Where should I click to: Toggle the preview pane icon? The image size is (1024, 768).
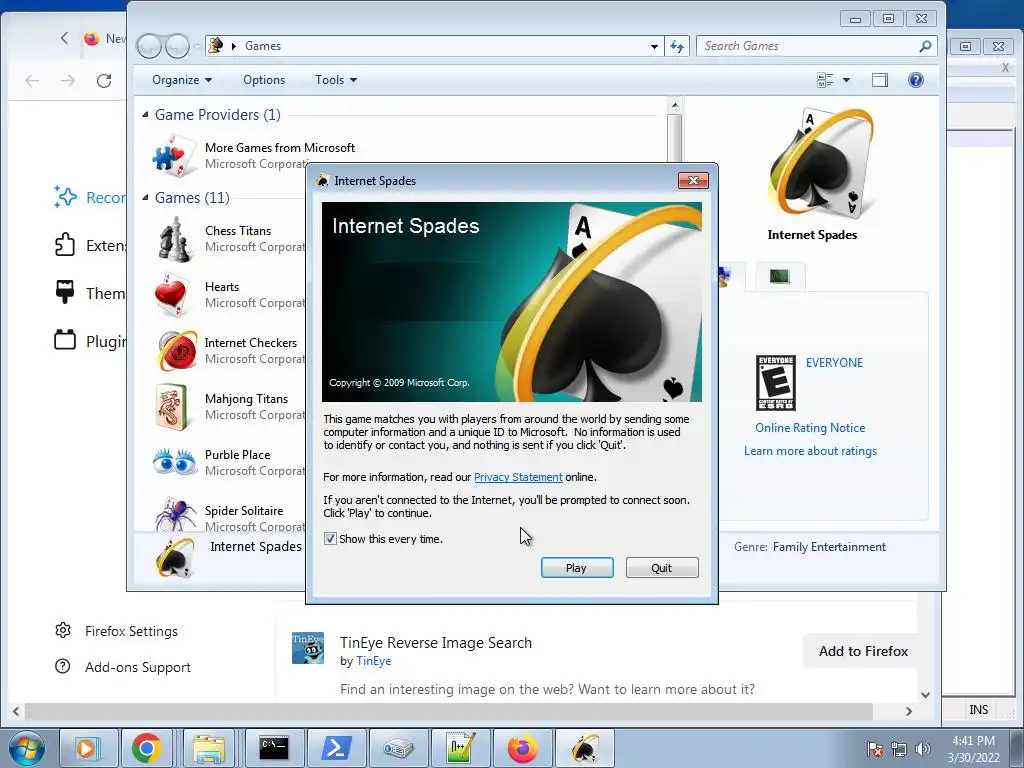coord(880,80)
